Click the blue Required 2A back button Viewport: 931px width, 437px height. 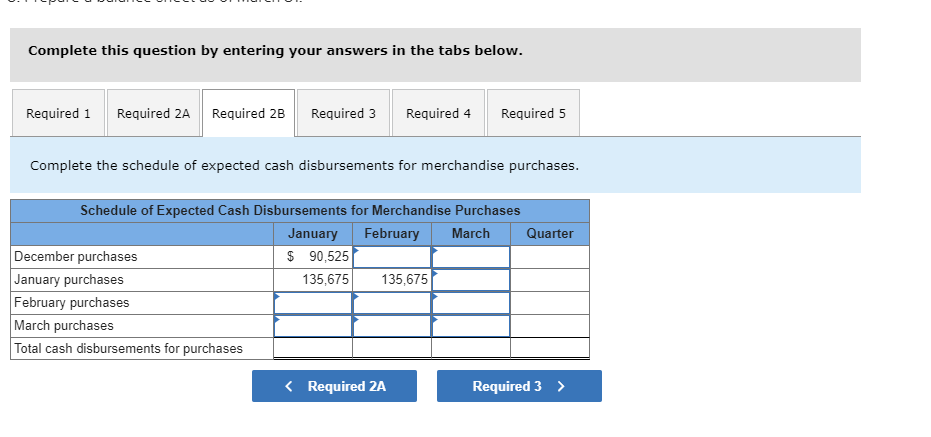(x=334, y=386)
